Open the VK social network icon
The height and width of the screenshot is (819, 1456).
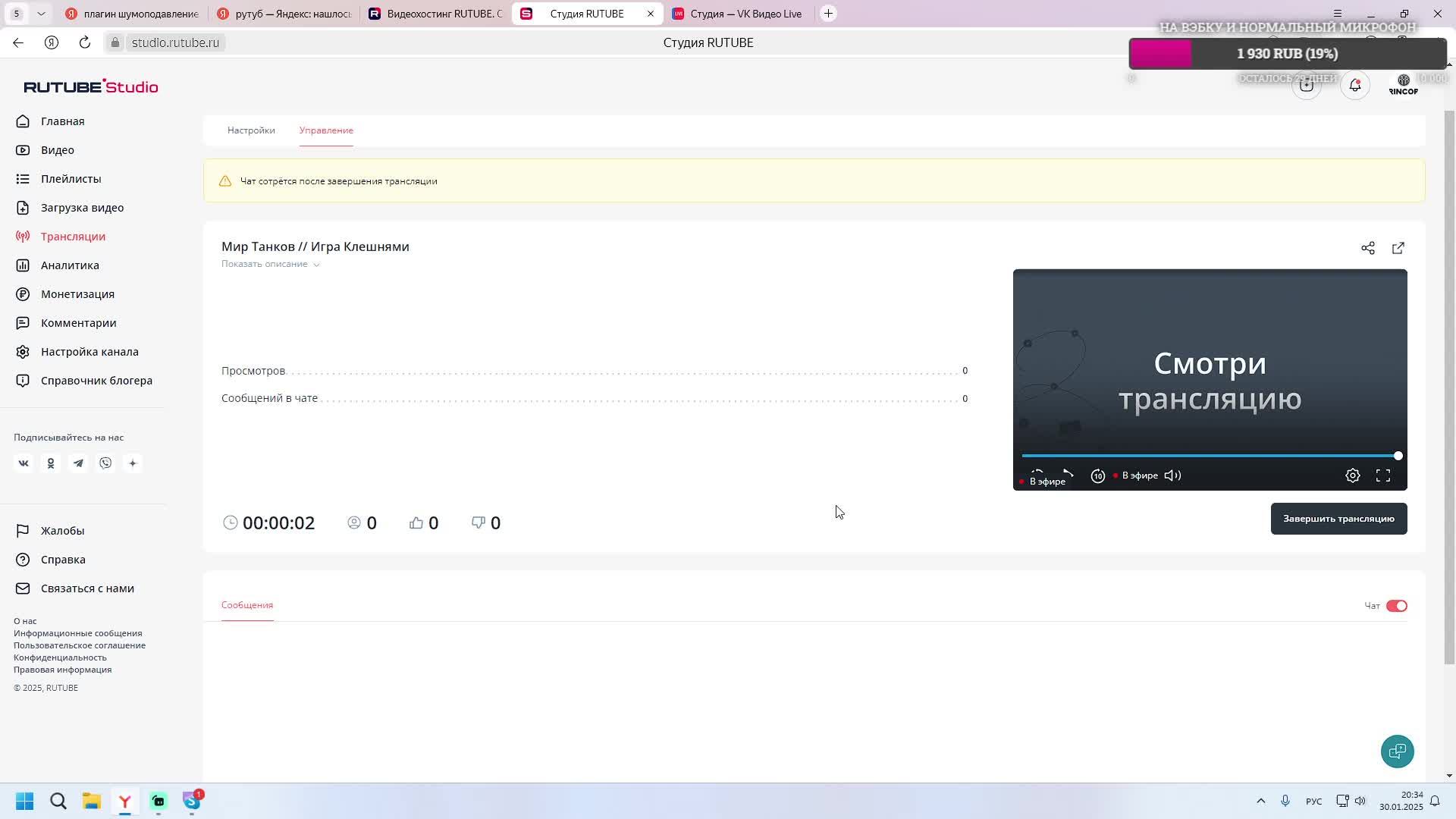click(x=24, y=463)
